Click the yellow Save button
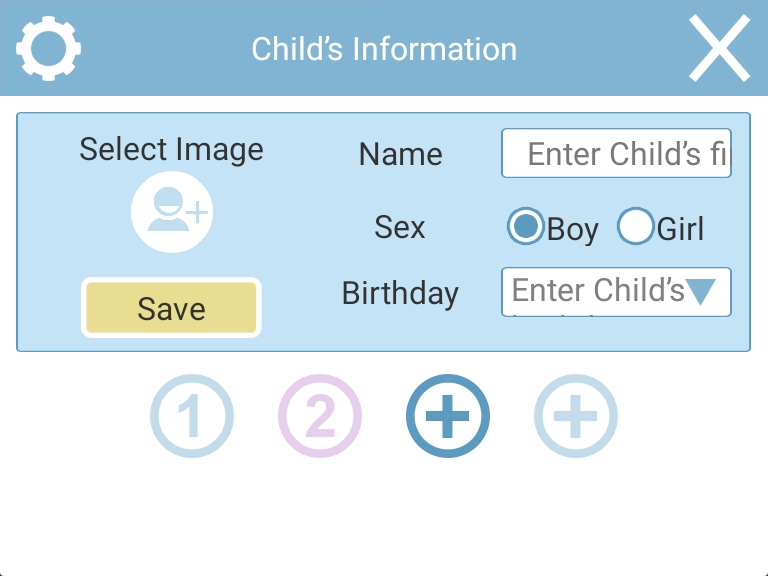This screenshot has height=576, width=768. (171, 308)
